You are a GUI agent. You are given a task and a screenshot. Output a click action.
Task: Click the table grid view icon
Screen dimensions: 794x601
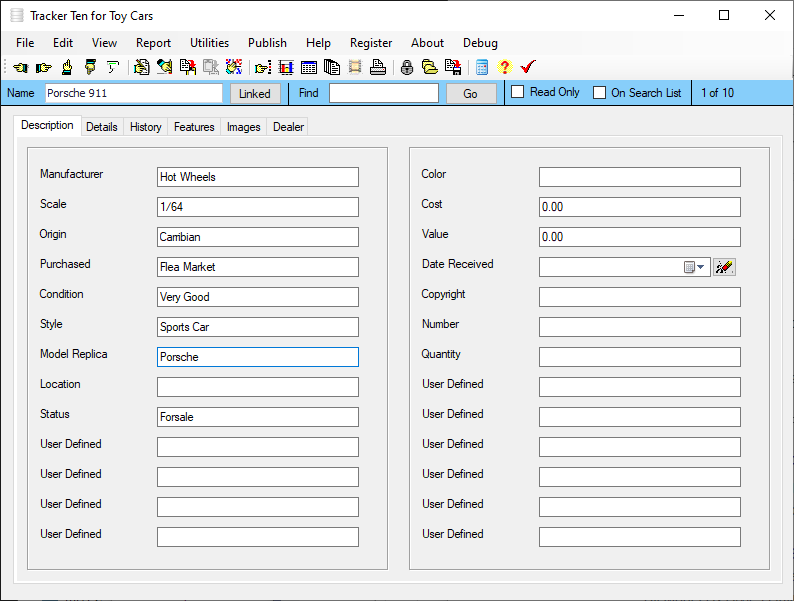pos(309,68)
